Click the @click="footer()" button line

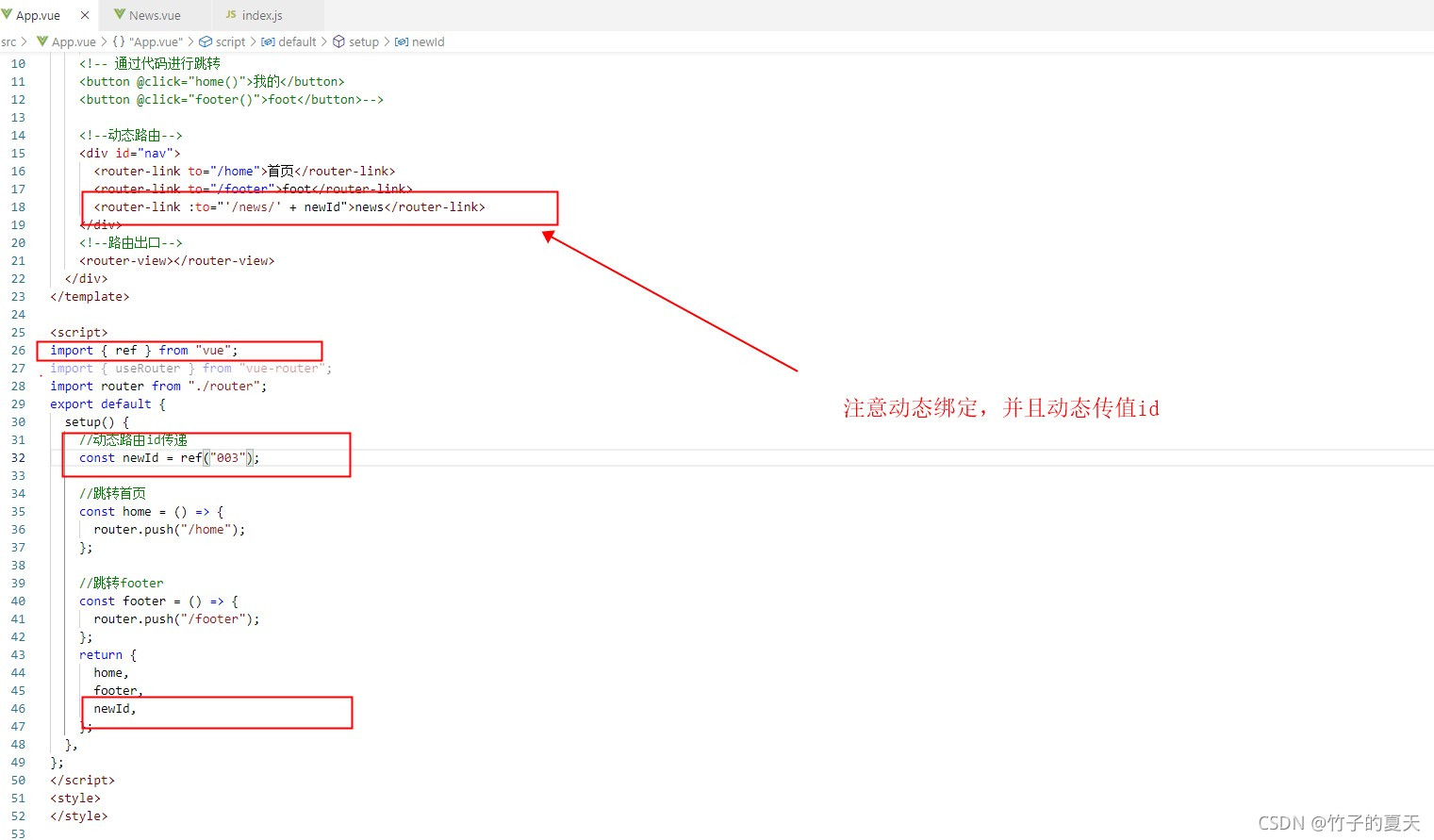[x=231, y=99]
